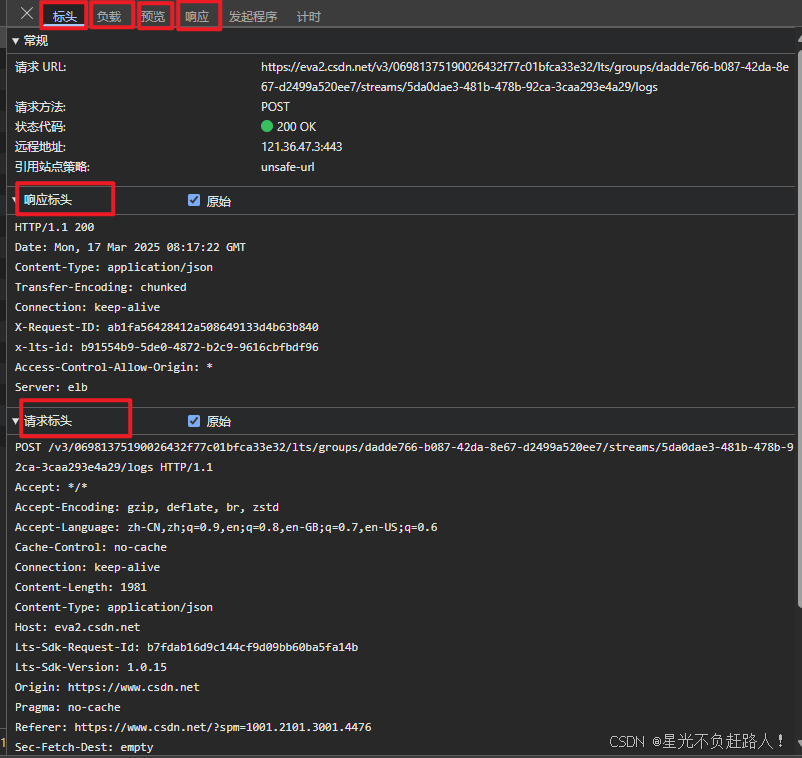Viewport: 802px width, 758px height.
Task: Open the 预览 tab
Action: (x=153, y=16)
